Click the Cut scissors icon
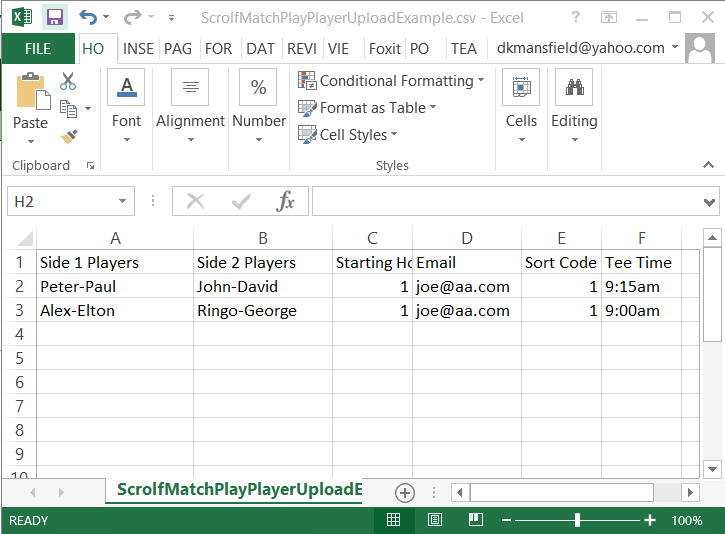 point(68,82)
